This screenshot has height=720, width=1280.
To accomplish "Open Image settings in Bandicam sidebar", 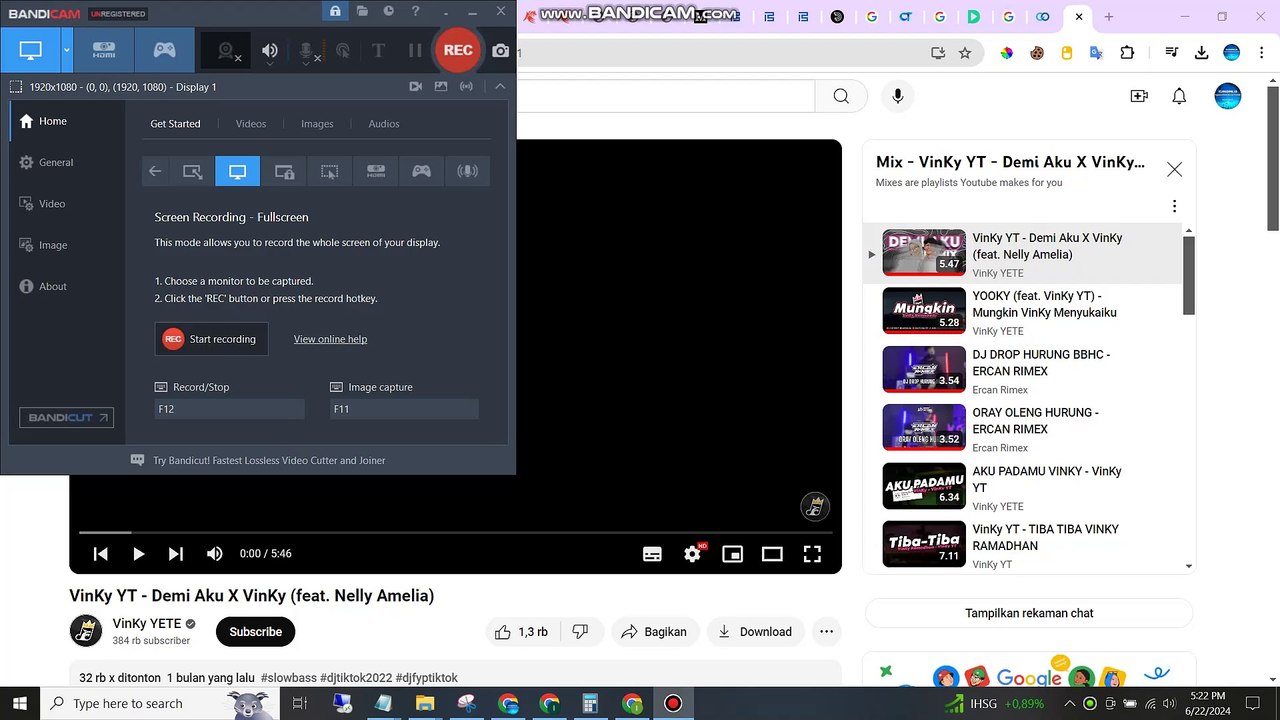I will point(65,245).
